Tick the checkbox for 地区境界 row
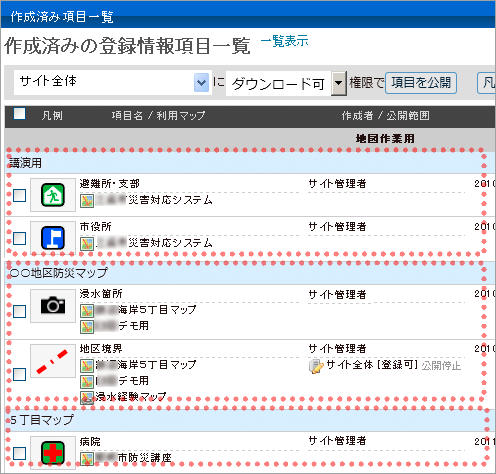Screen dimensions: 496x474 click(x=19, y=374)
